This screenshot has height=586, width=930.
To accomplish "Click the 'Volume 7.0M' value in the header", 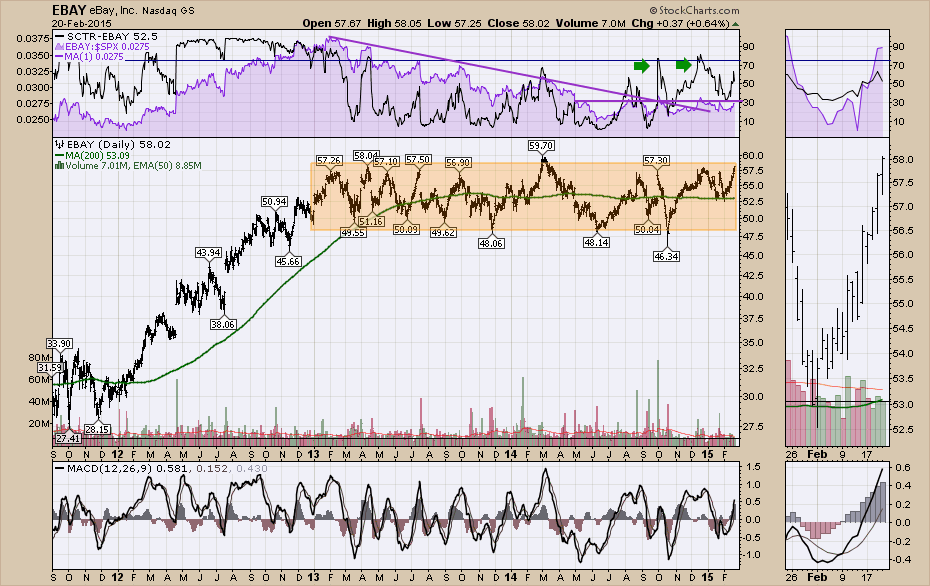I will point(591,23).
